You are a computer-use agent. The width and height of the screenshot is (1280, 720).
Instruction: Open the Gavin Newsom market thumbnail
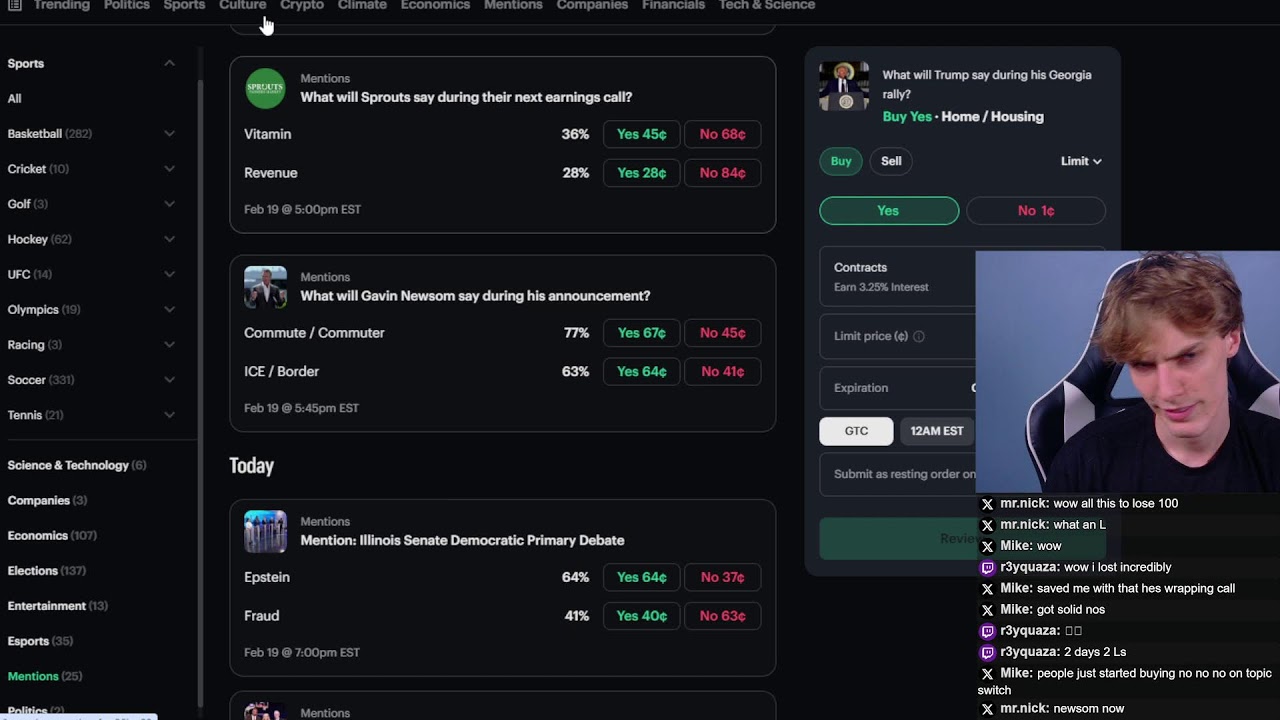click(265, 287)
